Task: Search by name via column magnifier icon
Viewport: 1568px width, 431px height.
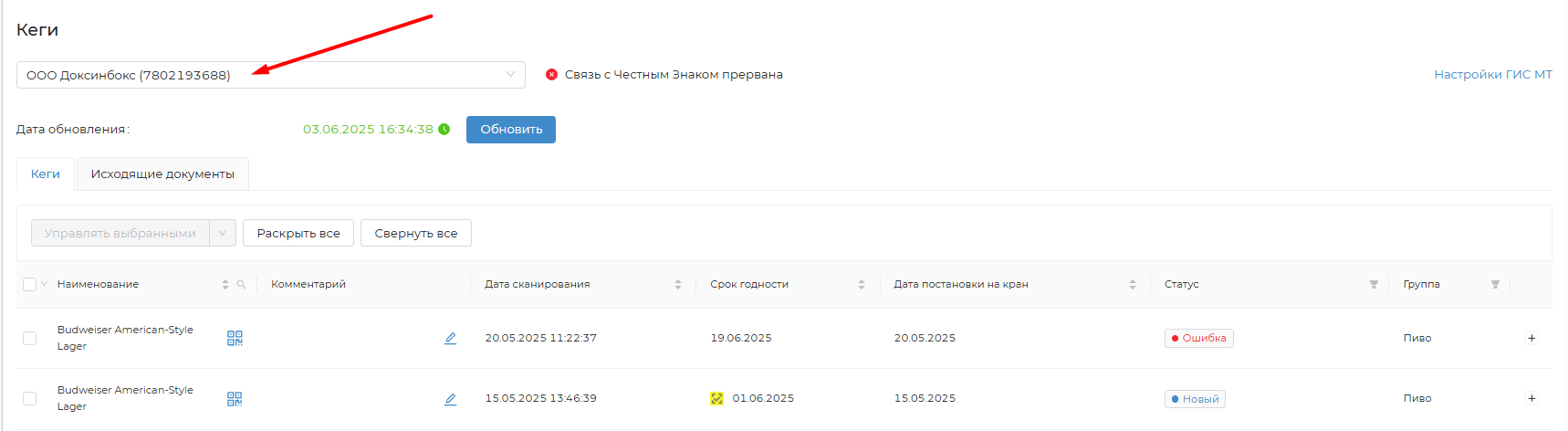Action: [x=241, y=285]
